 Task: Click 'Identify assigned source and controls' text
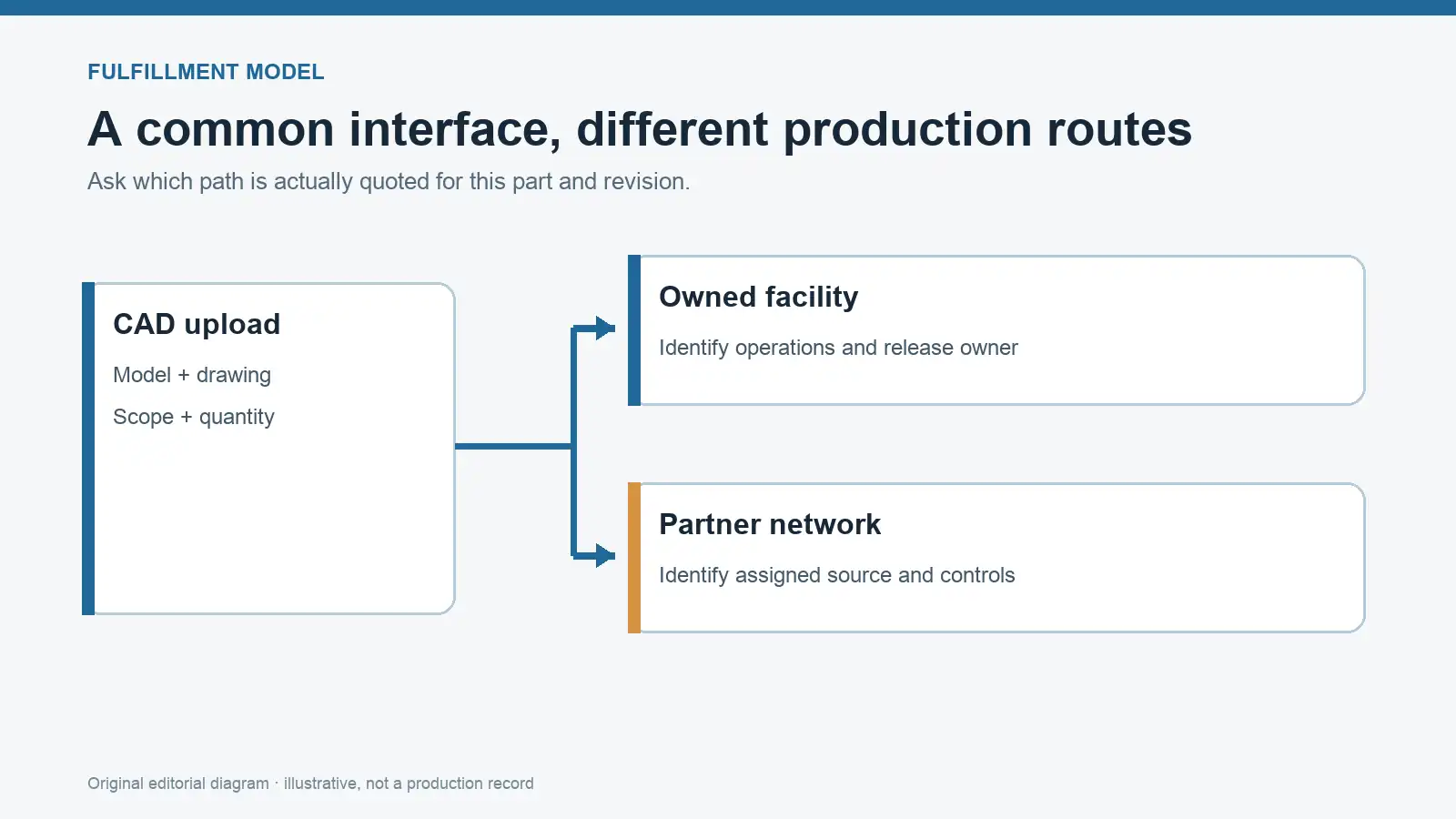click(x=837, y=575)
